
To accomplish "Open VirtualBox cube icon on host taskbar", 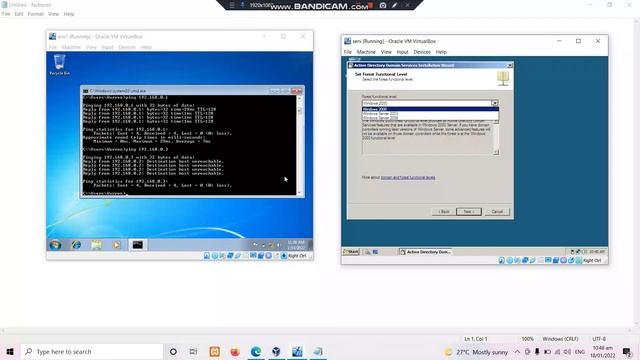I will point(276,351).
